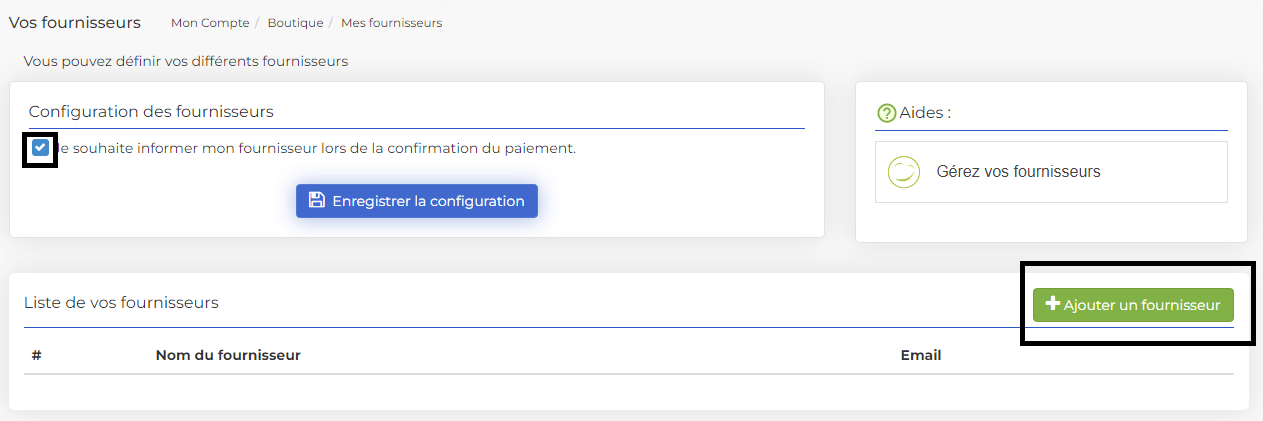This screenshot has width=1263, height=421.
Task: Open the Mon Compte breadcrumb
Action: tap(210, 22)
